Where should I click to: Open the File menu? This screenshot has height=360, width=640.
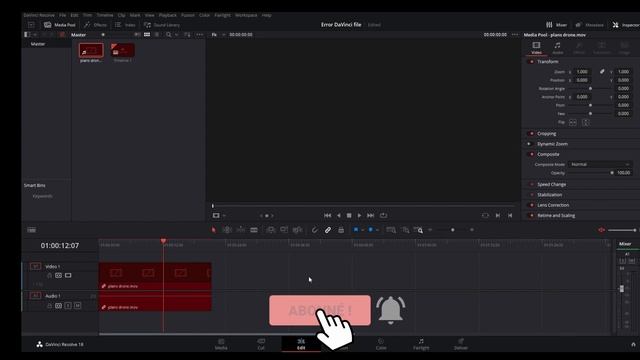pyautogui.click(x=62, y=15)
